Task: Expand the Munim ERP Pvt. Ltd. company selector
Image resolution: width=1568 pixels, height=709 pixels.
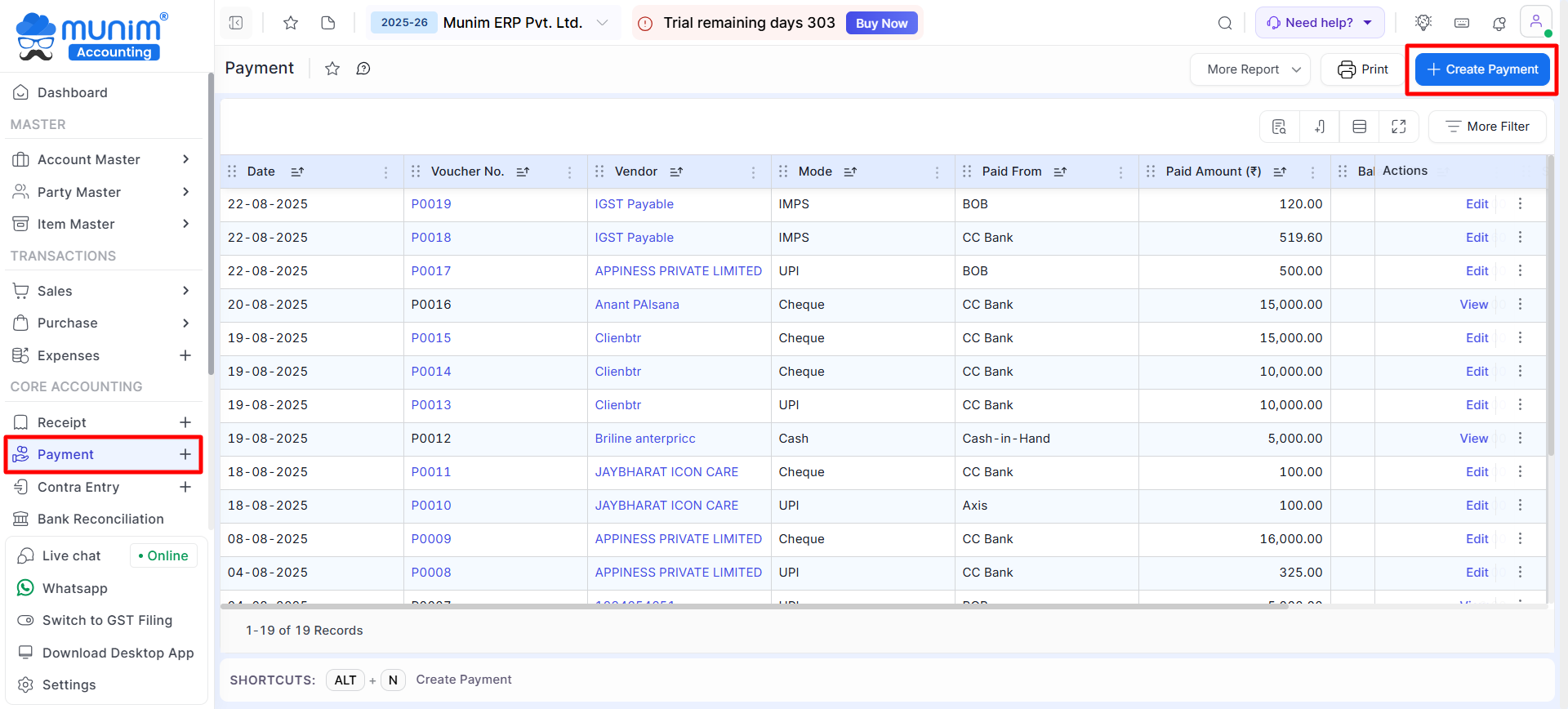Action: pos(602,23)
